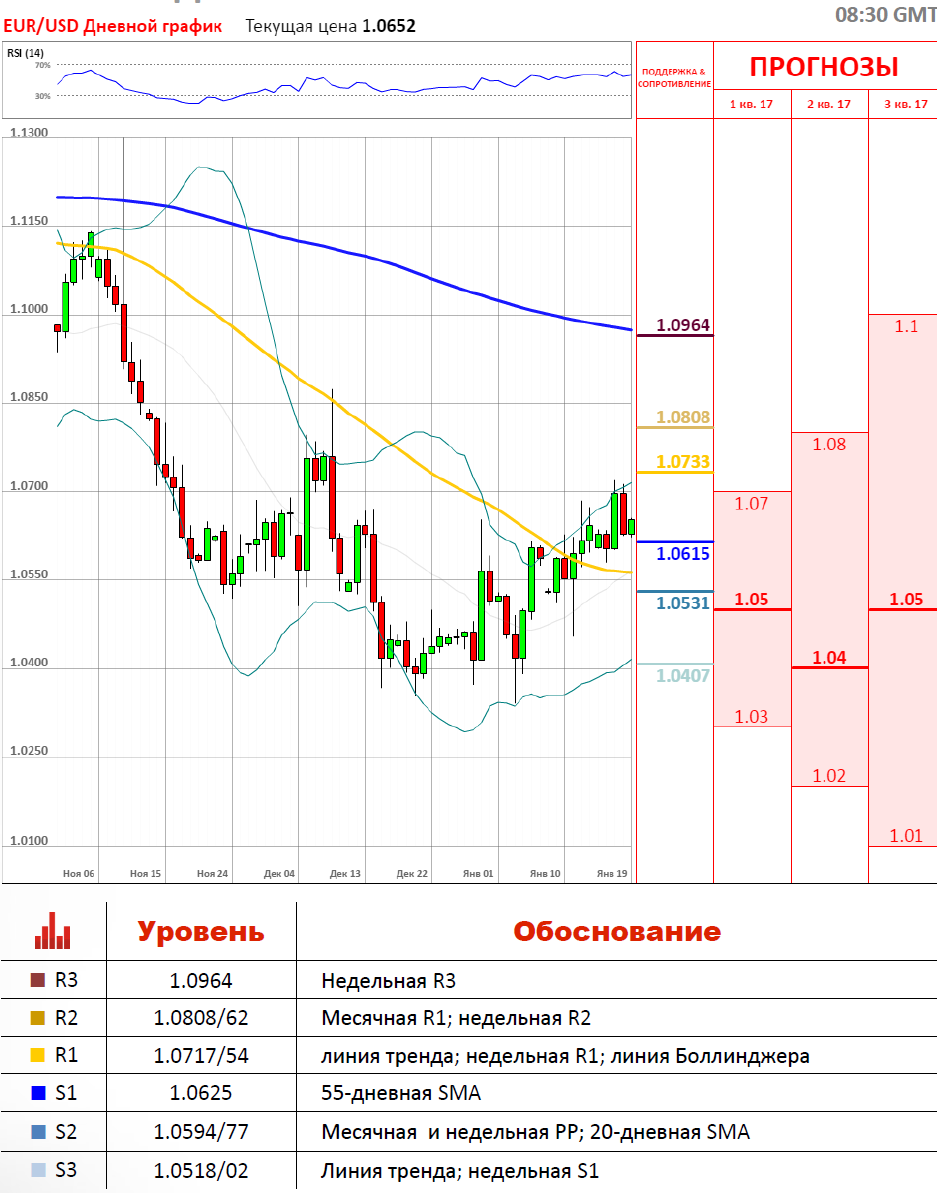Click the red bar chart icon in table header
This screenshot has width=937, height=1193.
point(52,930)
